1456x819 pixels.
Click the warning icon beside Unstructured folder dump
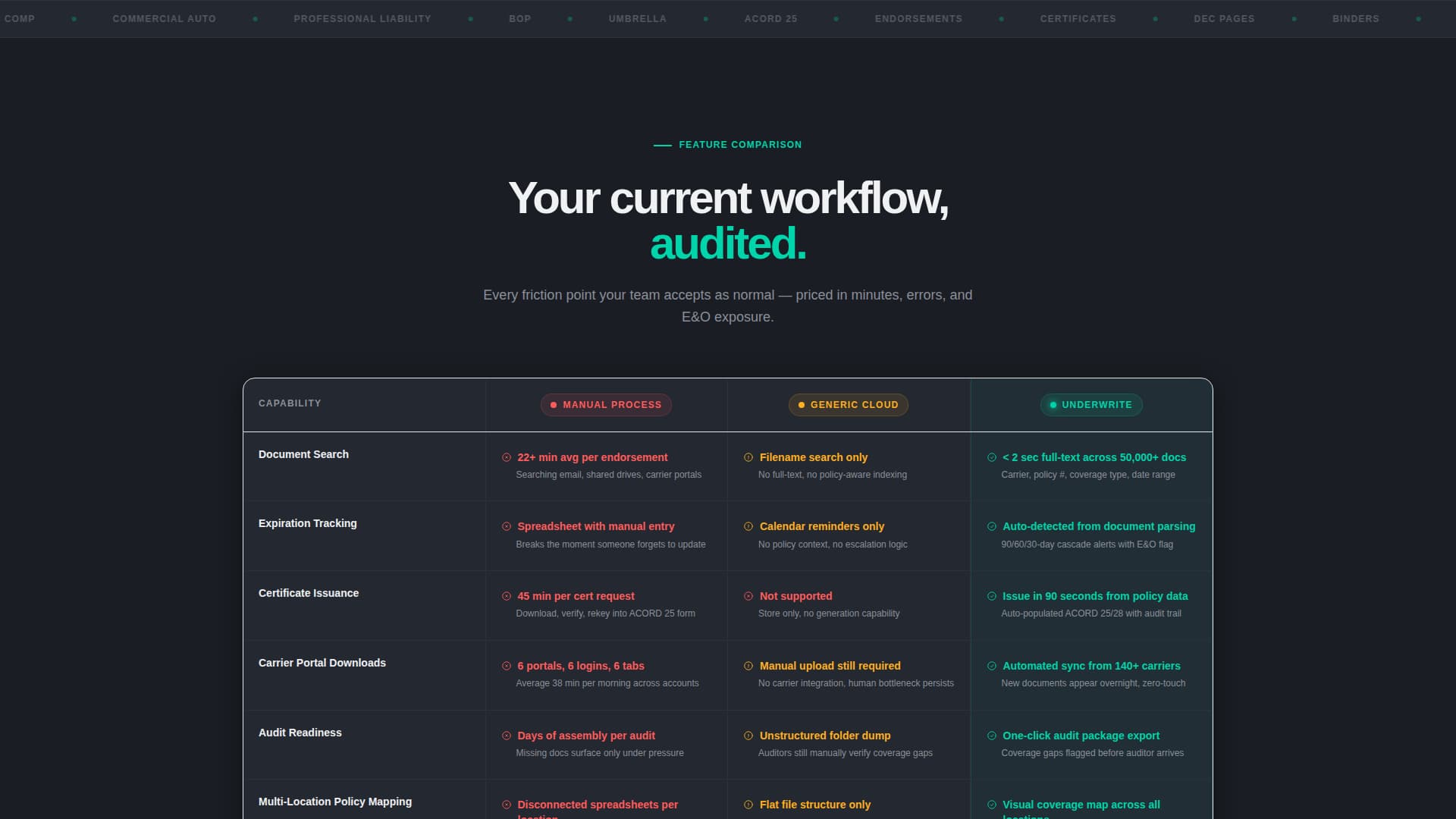(748, 736)
